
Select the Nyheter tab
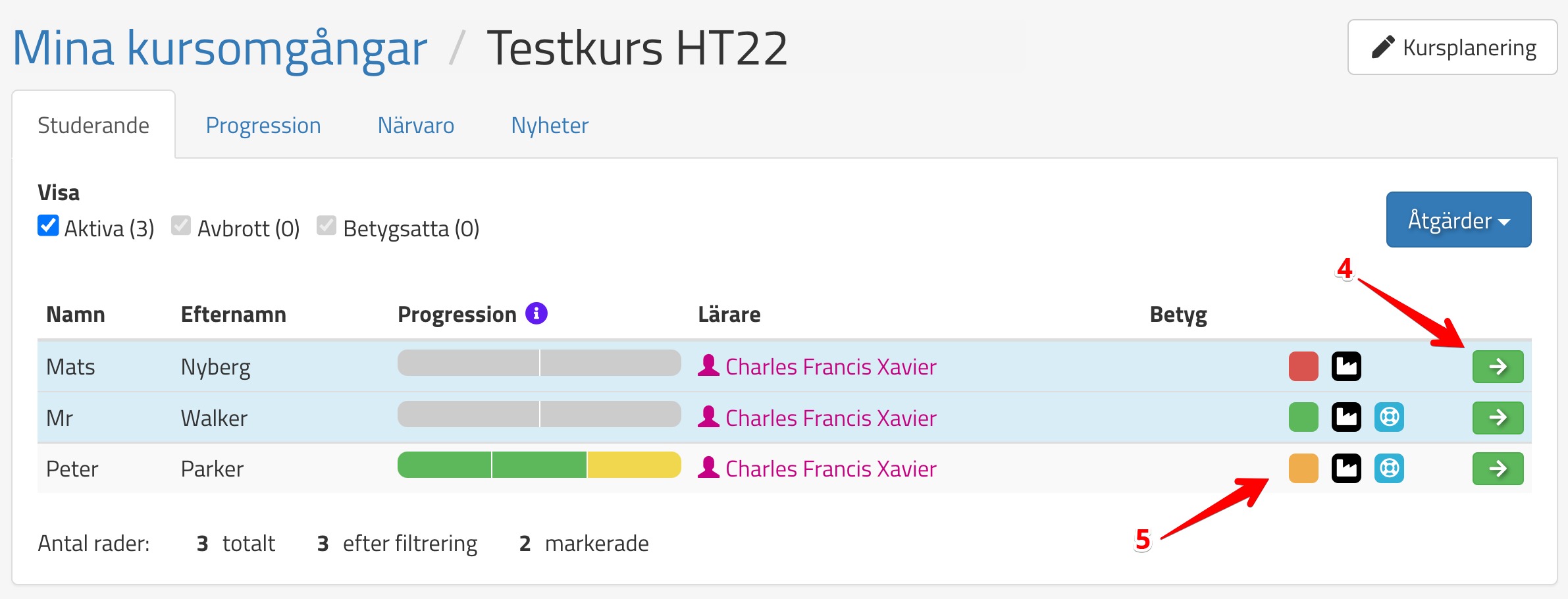[550, 125]
